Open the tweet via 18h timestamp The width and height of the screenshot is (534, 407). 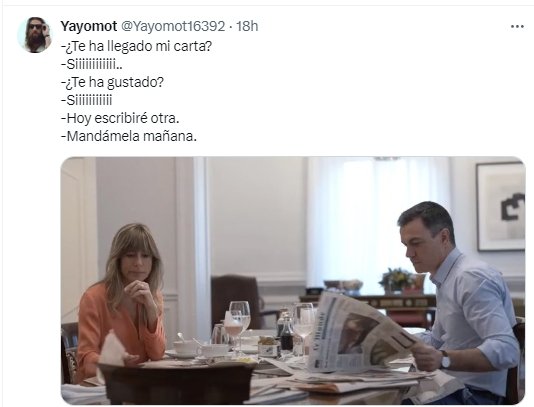coord(247,26)
